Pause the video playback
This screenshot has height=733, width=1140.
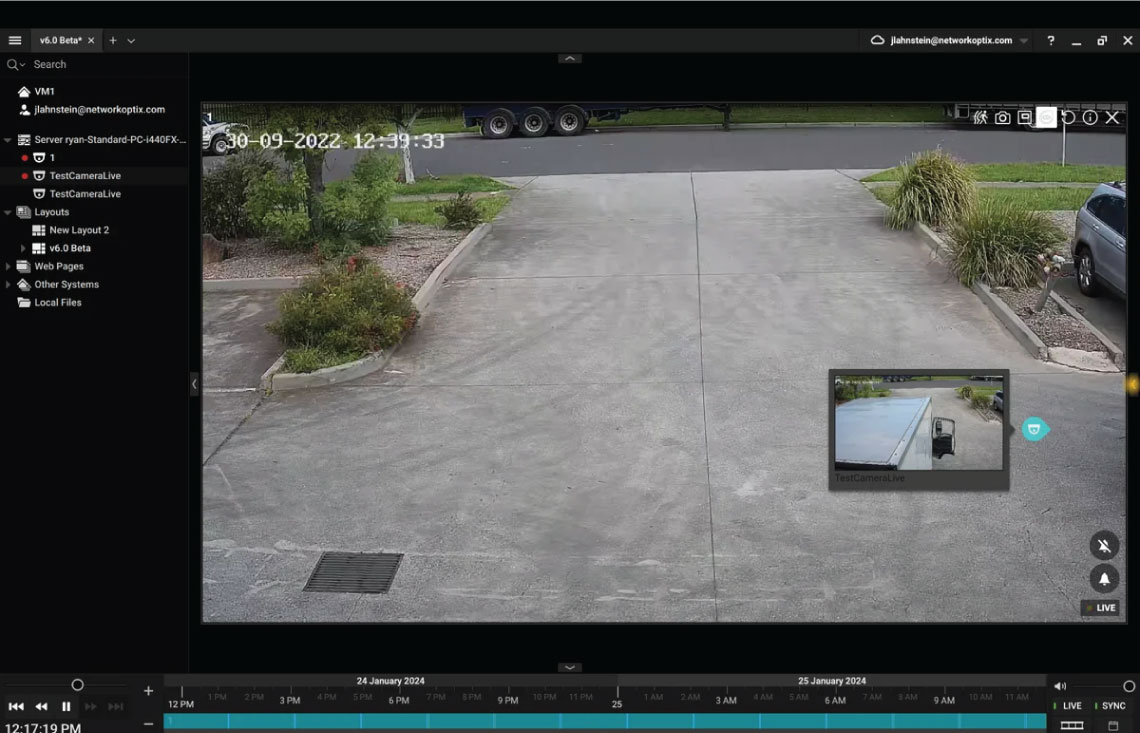(x=66, y=707)
